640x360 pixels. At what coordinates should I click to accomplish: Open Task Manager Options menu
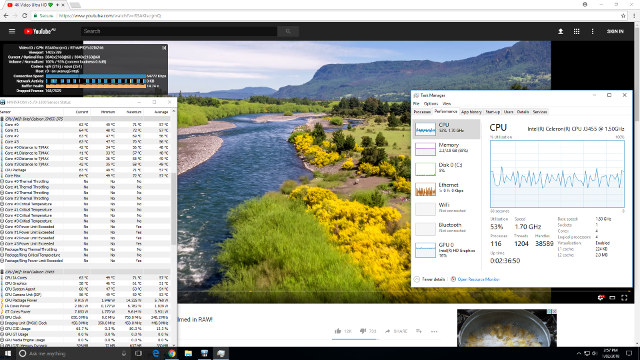click(431, 104)
